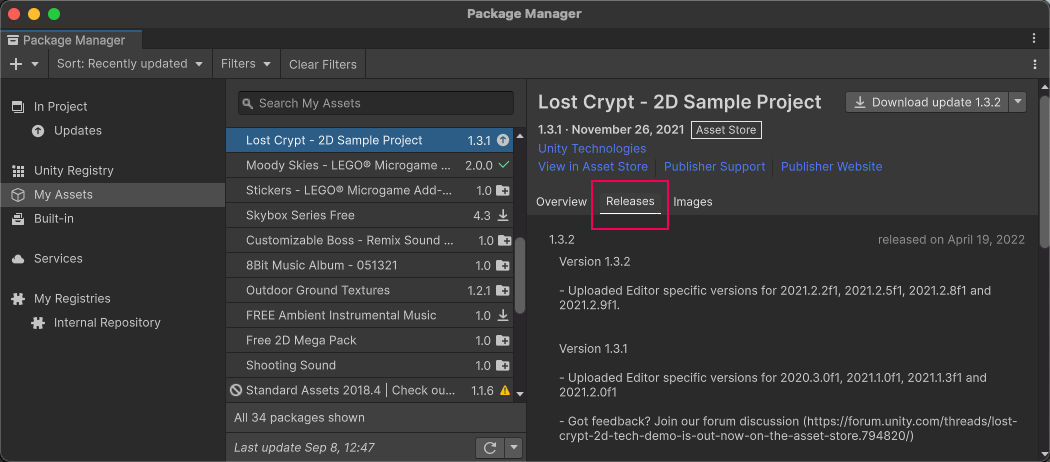The width and height of the screenshot is (1050, 462).
Task: Click download icon for Skybox Series Free
Action: 504,215
